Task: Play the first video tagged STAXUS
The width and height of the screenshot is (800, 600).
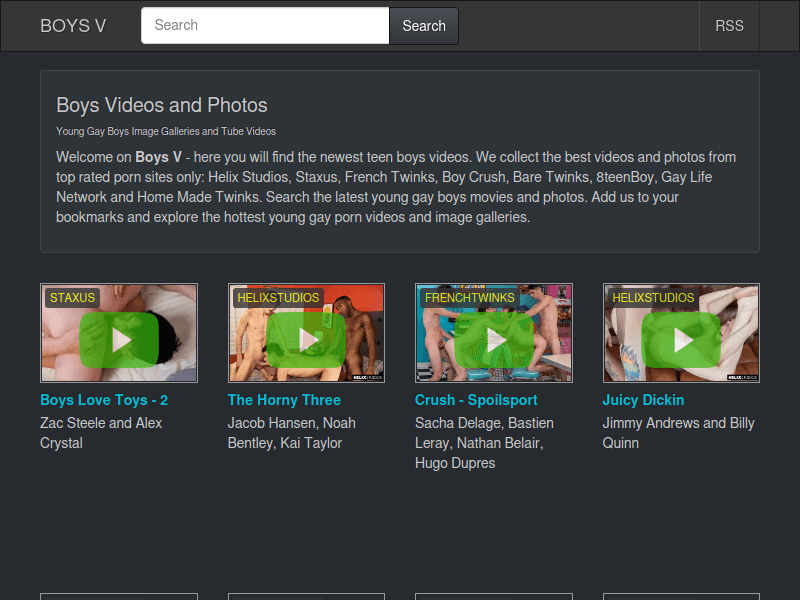Action: 119,340
